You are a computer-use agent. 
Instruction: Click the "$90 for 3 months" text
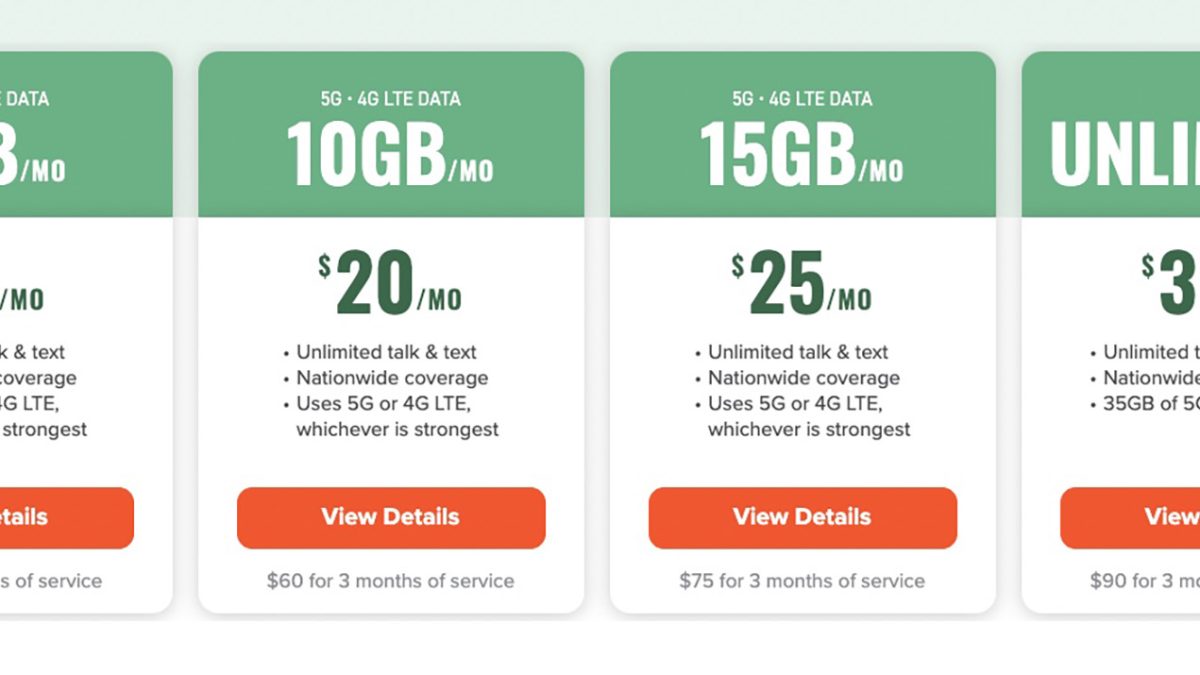coord(1145,581)
